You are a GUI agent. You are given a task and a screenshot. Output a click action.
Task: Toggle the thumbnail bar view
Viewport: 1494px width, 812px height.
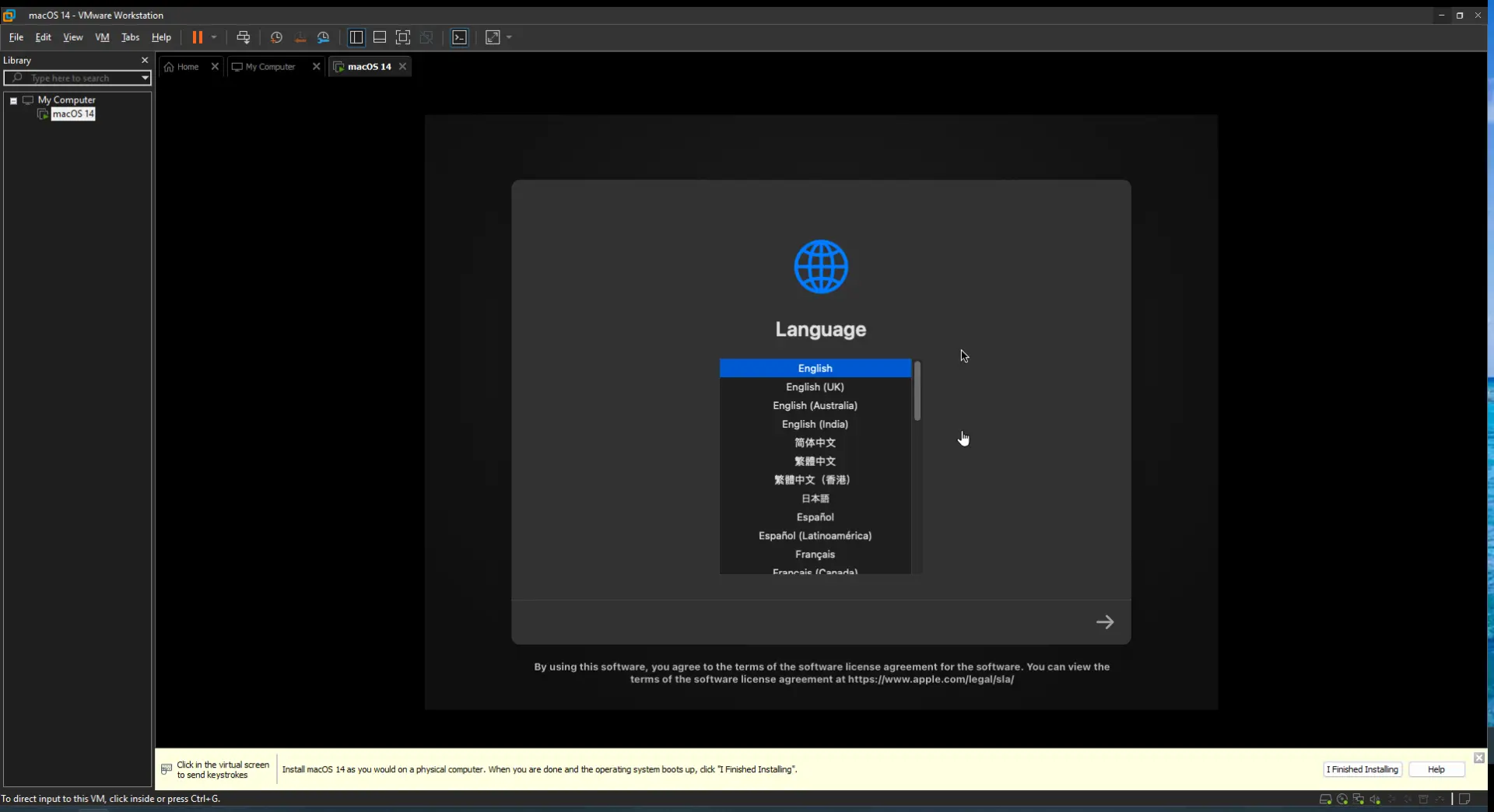pos(380,37)
